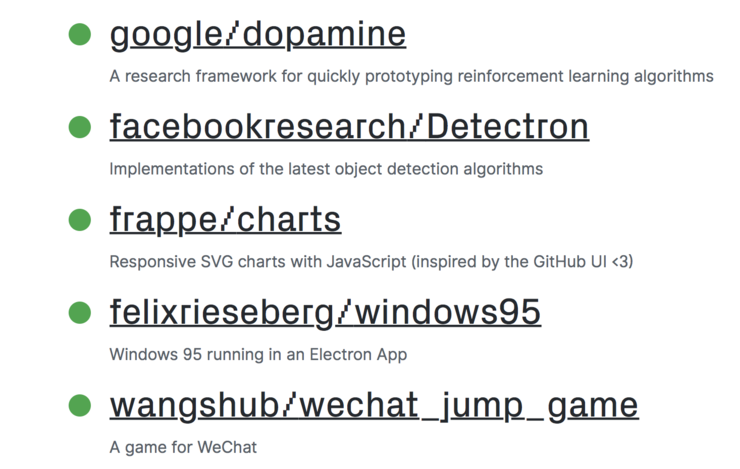Select the green bullet beside wangshub/wechat_jump_game
Screen dimensions: 740x469
pyautogui.click(x=79, y=405)
